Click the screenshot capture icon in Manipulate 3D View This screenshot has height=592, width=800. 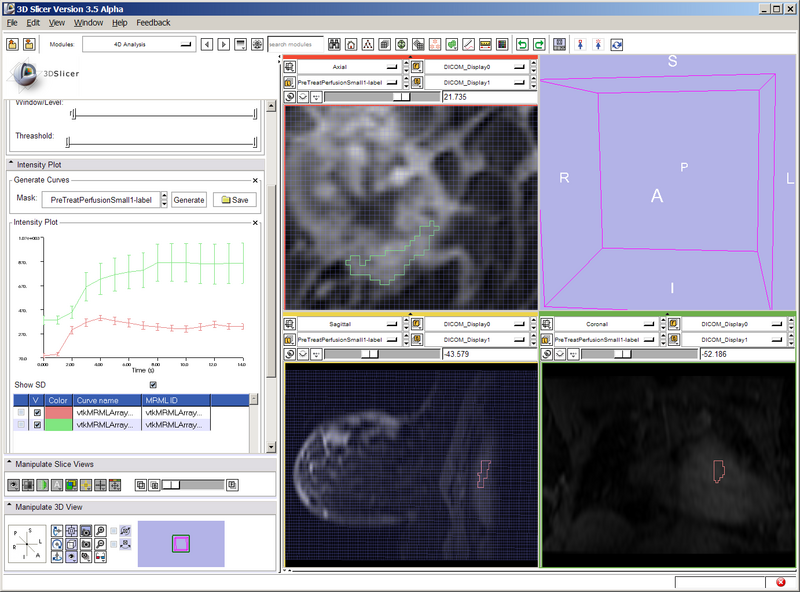(x=85, y=532)
